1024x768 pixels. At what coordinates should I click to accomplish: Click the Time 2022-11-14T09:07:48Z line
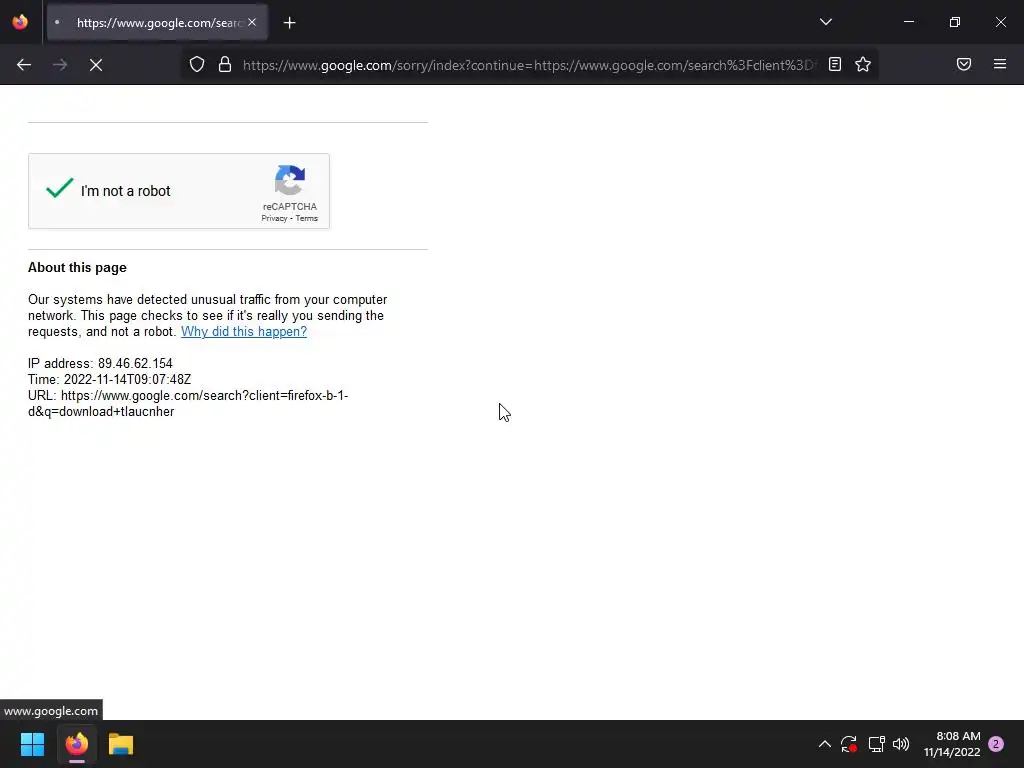(109, 379)
